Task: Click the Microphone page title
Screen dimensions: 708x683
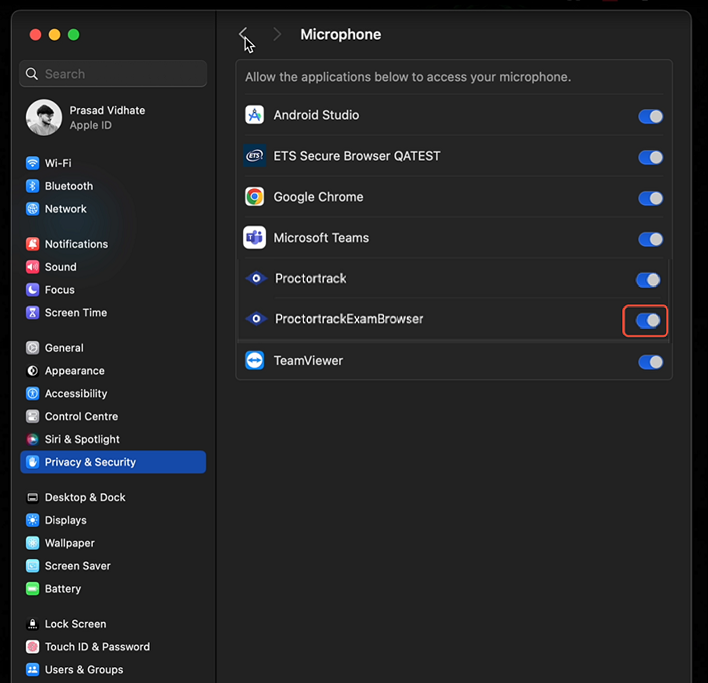Action: [340, 34]
